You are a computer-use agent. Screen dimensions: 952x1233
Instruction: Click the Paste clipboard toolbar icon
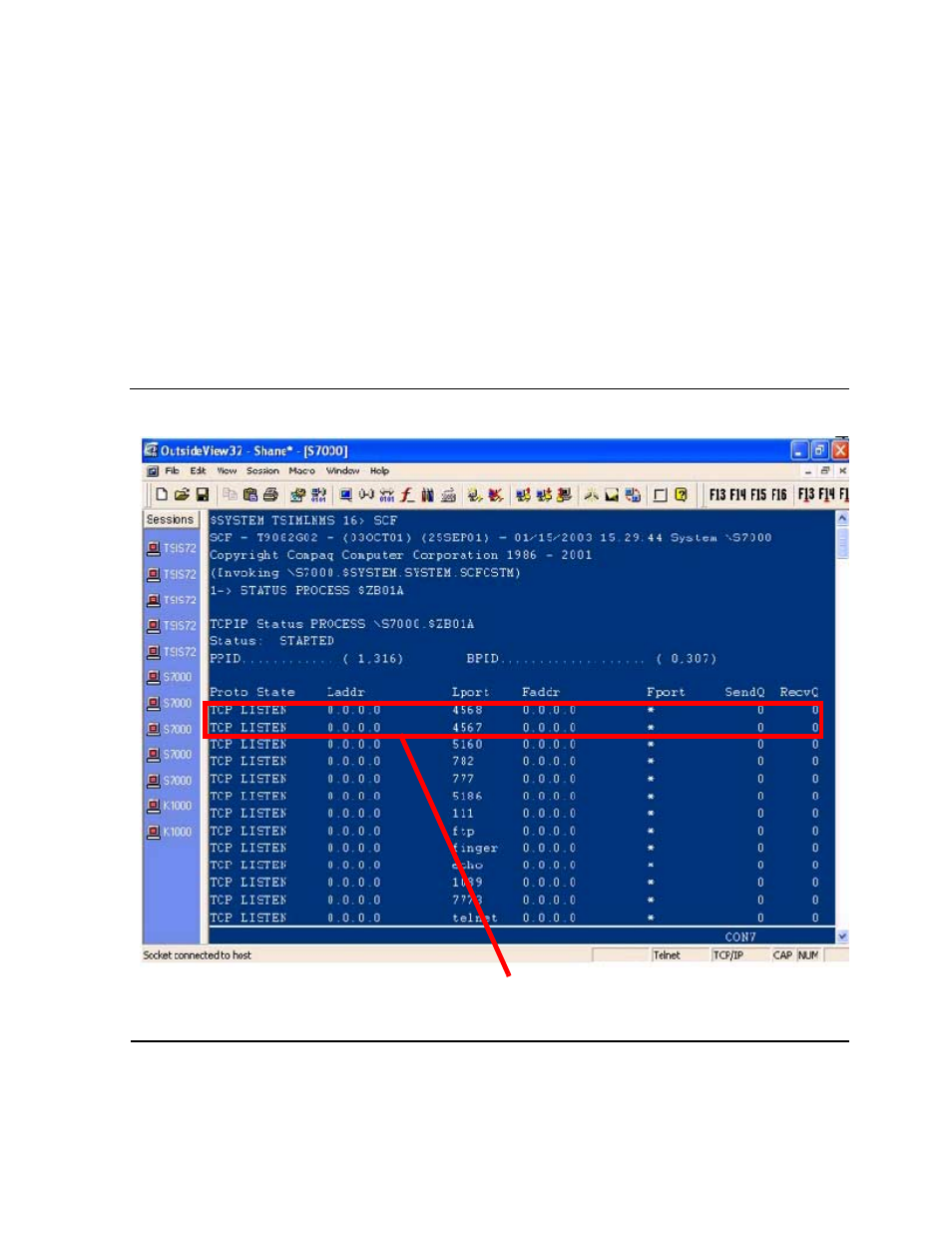point(250,494)
